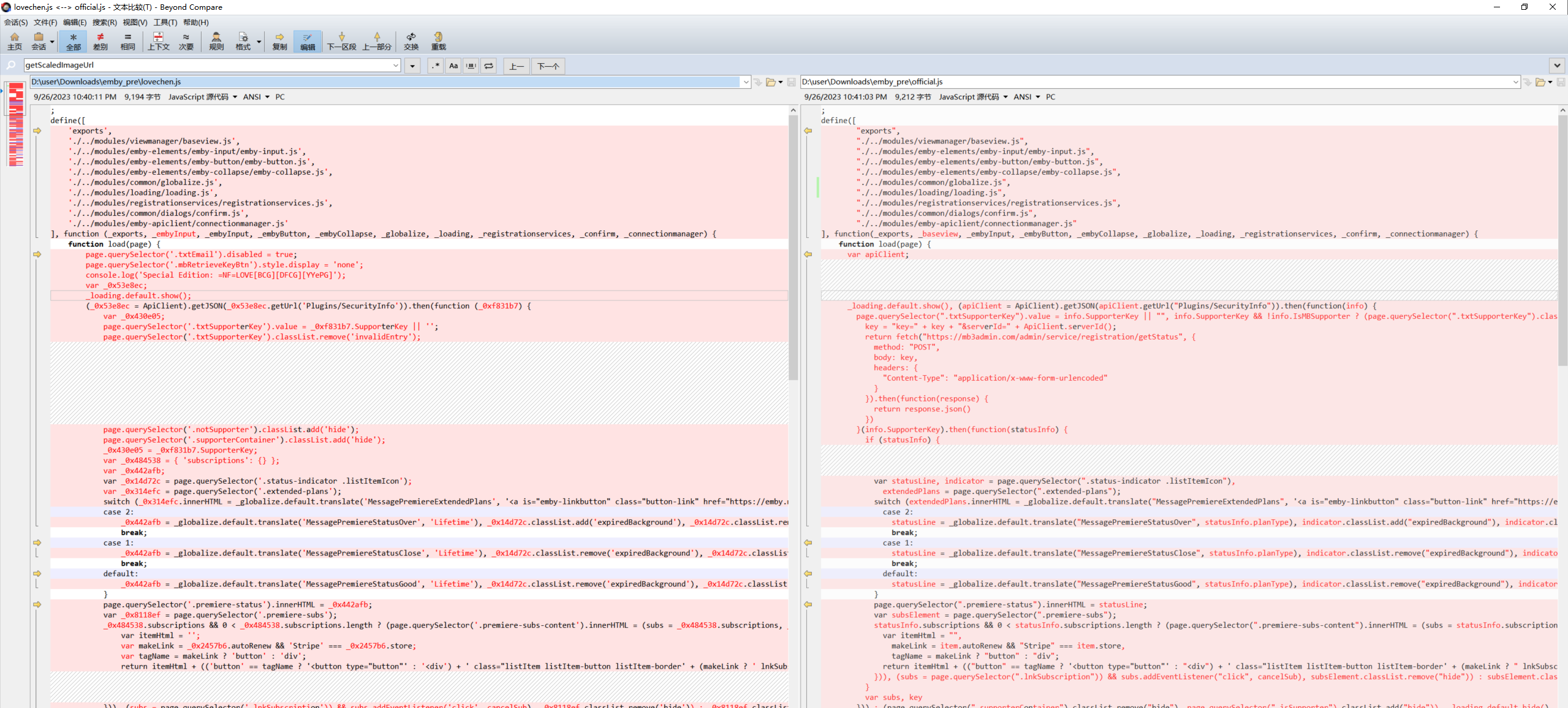Viewport: 1568px width, 708px height.
Task: Toggle whole word search option
Action: coord(471,66)
